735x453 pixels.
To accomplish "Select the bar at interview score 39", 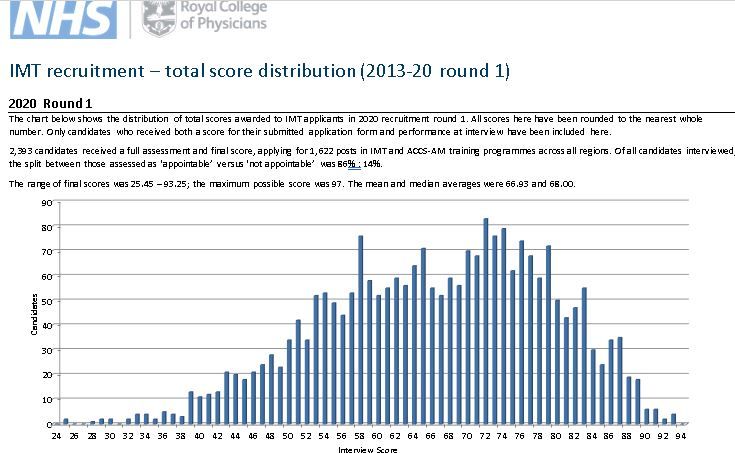I will [x=190, y=408].
